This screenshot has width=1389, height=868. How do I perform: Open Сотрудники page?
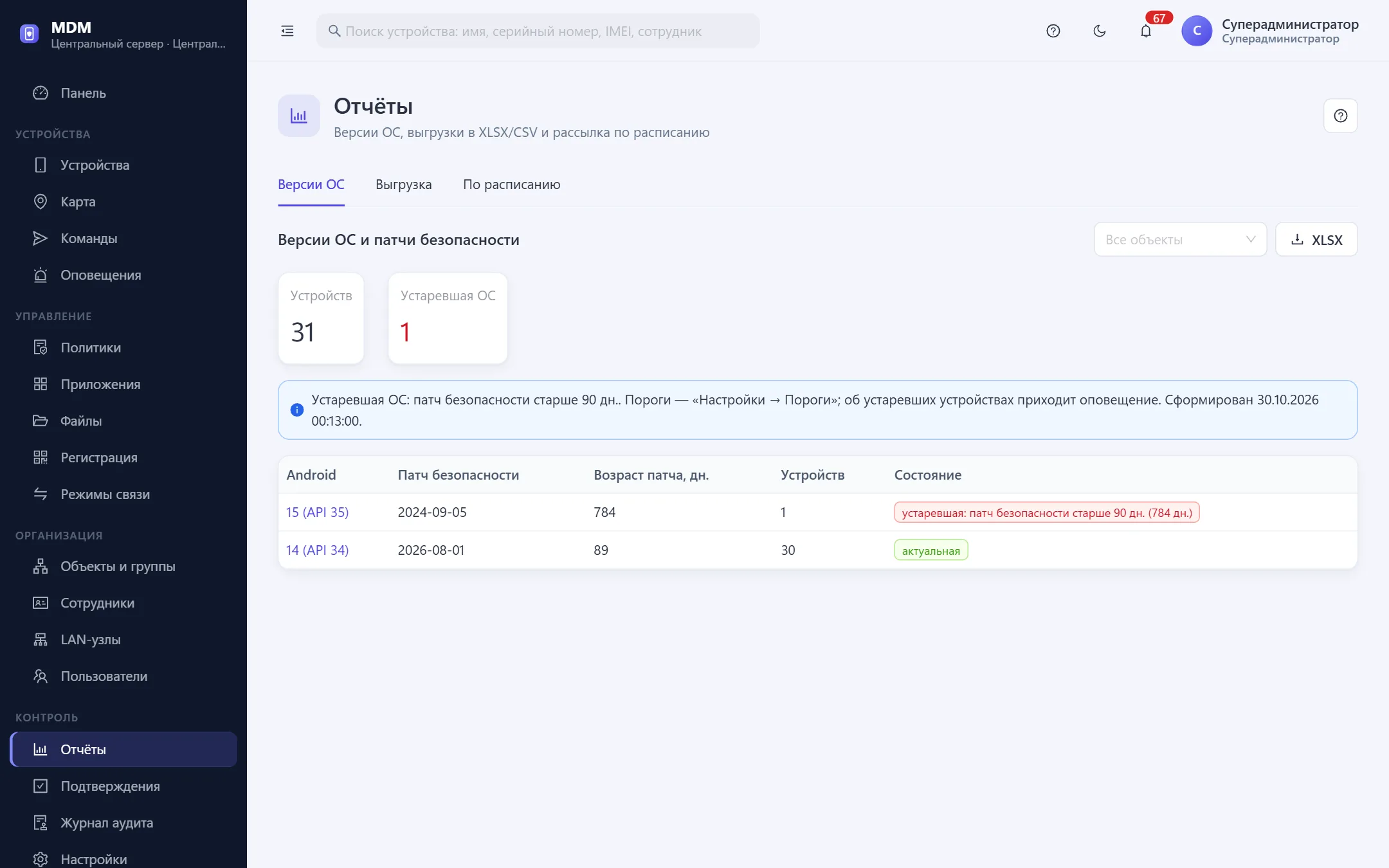pos(123,603)
